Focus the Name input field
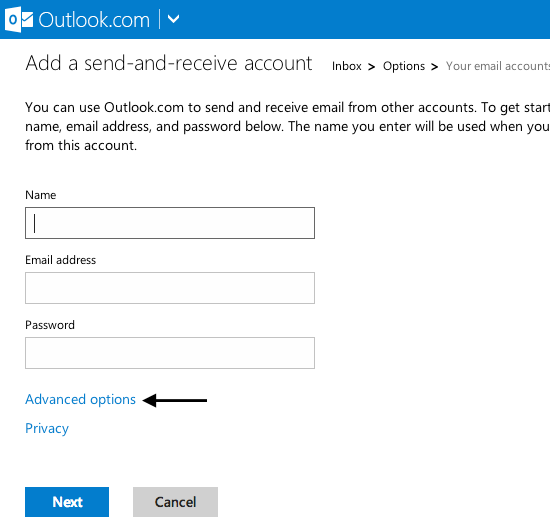Image resolution: width=550 pixels, height=529 pixels. (170, 223)
